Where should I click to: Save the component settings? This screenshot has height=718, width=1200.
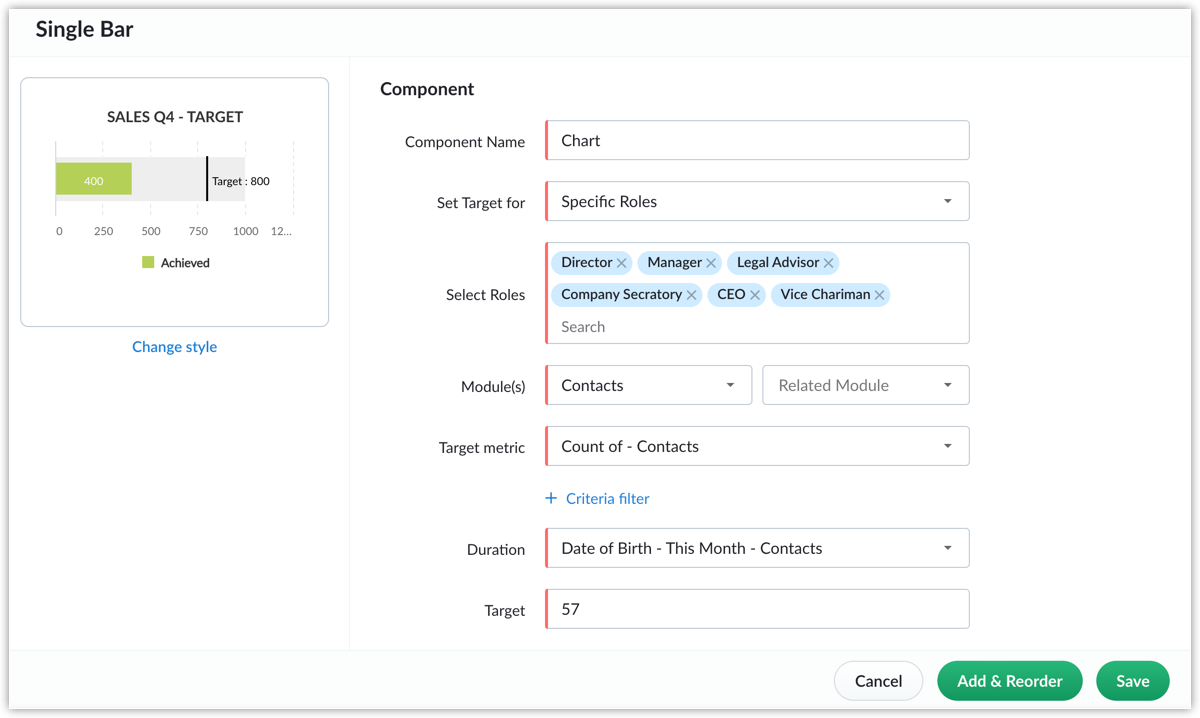[x=1132, y=681]
